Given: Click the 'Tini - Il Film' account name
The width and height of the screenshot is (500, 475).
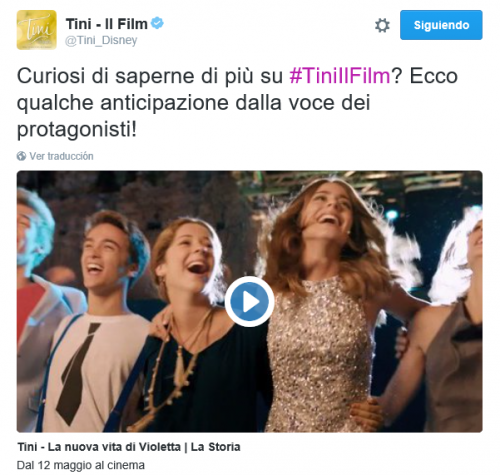Looking at the screenshot, I should click(x=107, y=24).
